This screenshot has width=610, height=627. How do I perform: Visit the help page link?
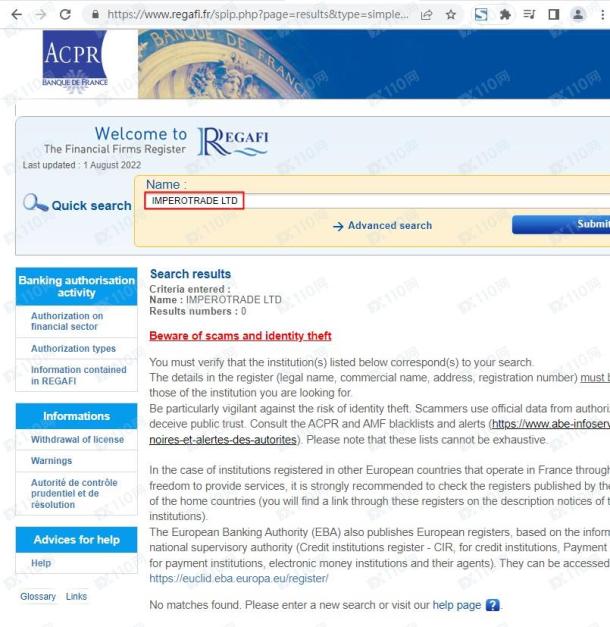(456, 605)
